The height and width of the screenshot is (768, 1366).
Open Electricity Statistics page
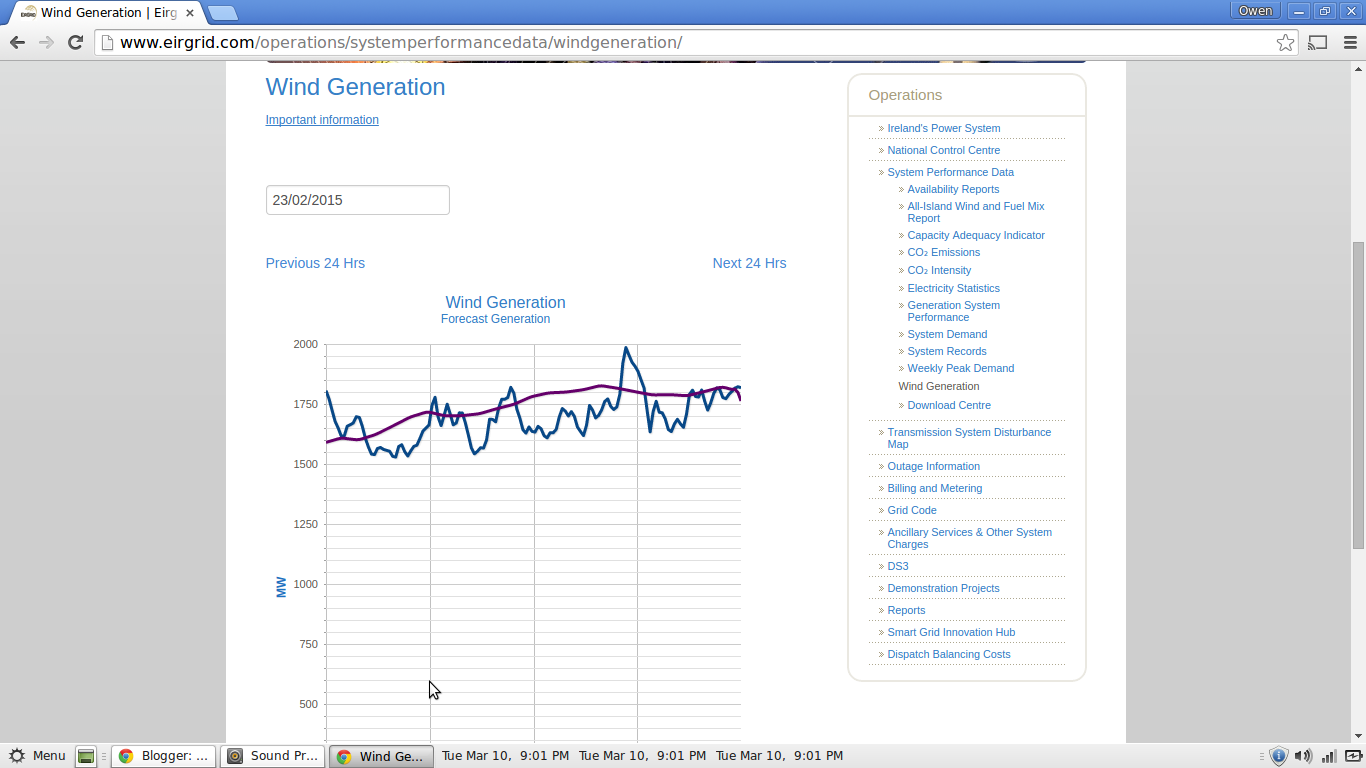point(954,288)
